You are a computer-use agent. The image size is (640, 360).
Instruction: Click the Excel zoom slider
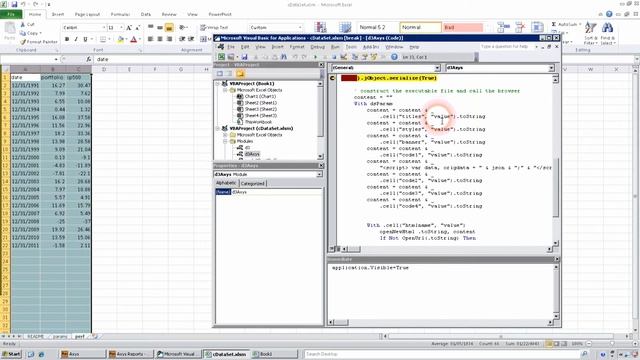(611, 344)
